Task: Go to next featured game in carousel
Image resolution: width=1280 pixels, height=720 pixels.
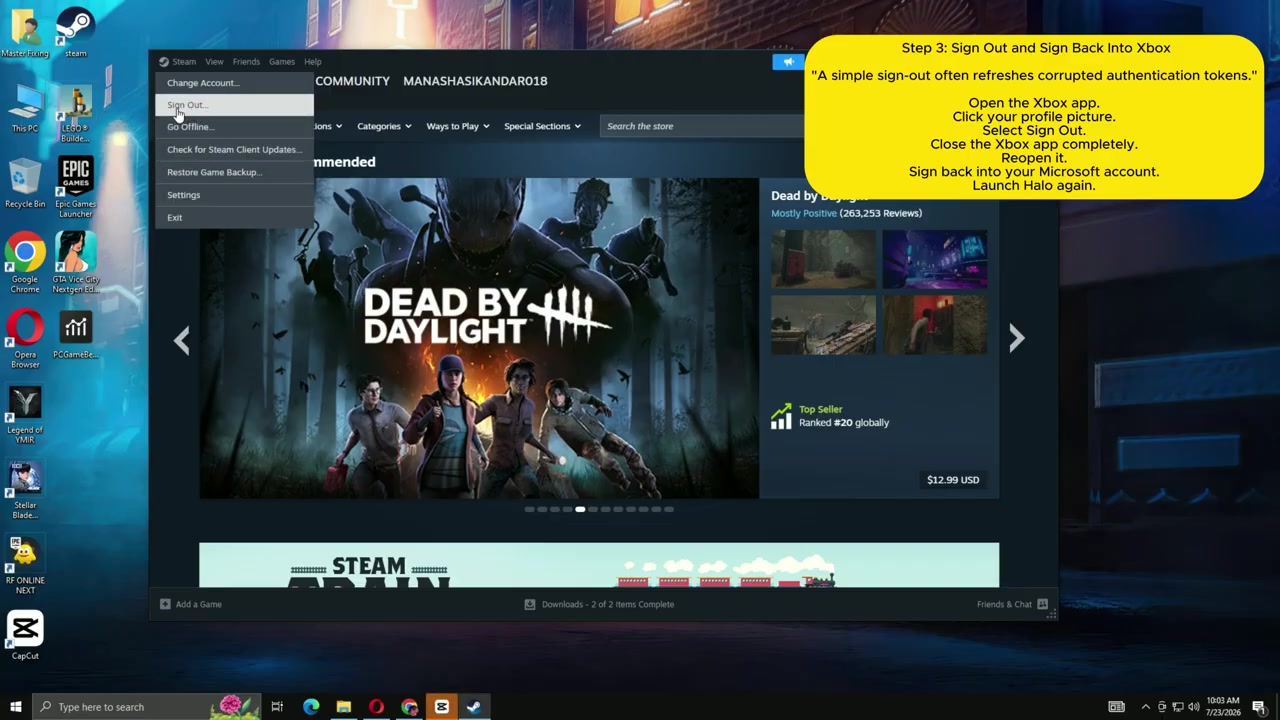Action: point(1016,339)
